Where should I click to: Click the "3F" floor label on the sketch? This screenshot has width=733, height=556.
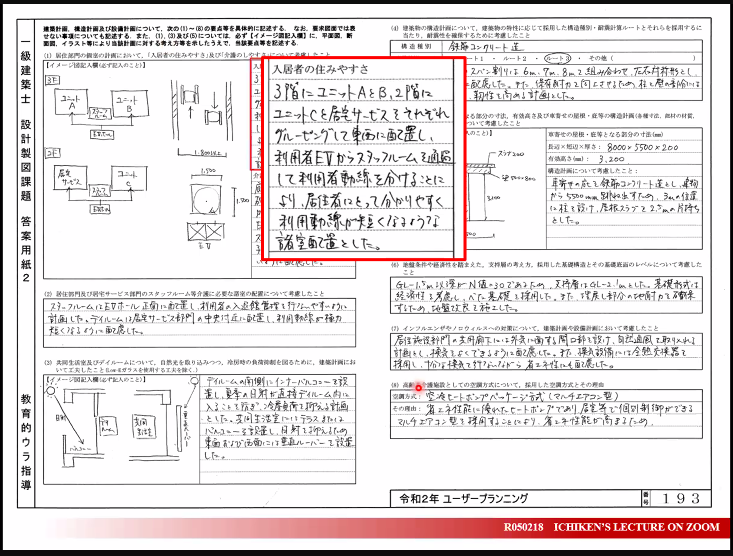point(52,80)
